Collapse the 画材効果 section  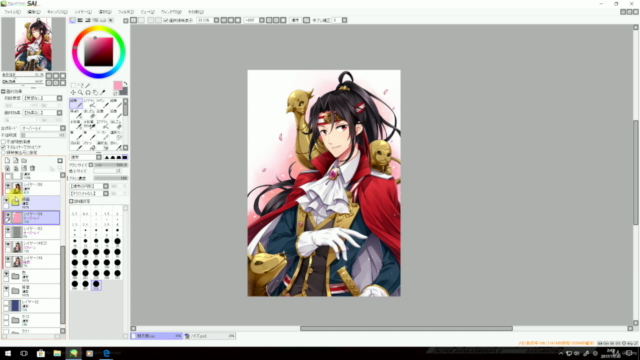[3, 91]
